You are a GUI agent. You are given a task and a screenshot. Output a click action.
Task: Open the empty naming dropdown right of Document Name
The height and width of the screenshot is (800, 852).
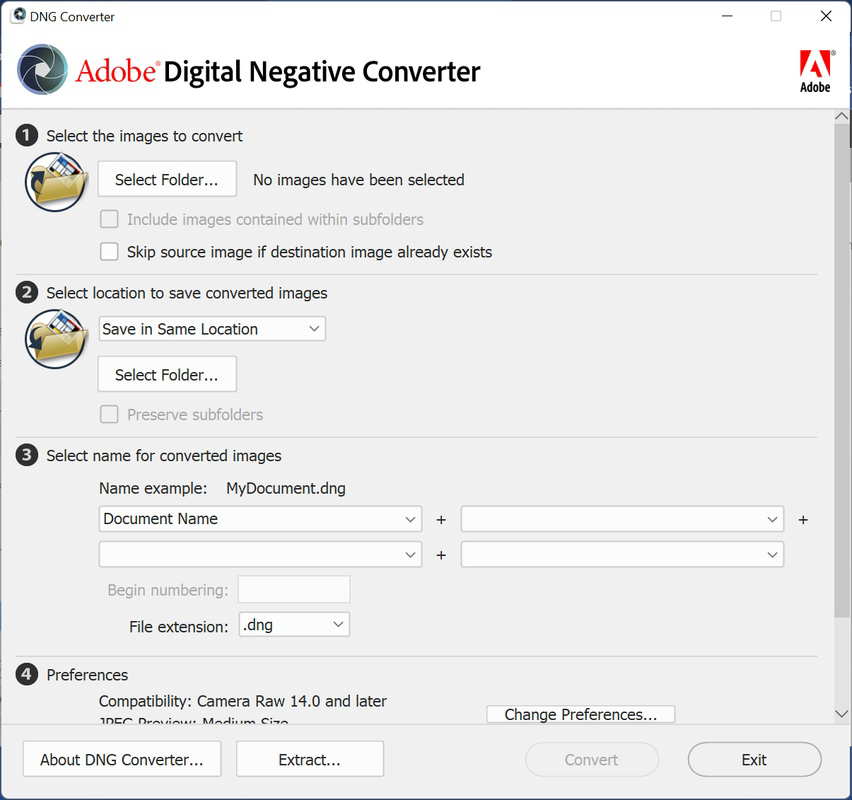coord(622,519)
